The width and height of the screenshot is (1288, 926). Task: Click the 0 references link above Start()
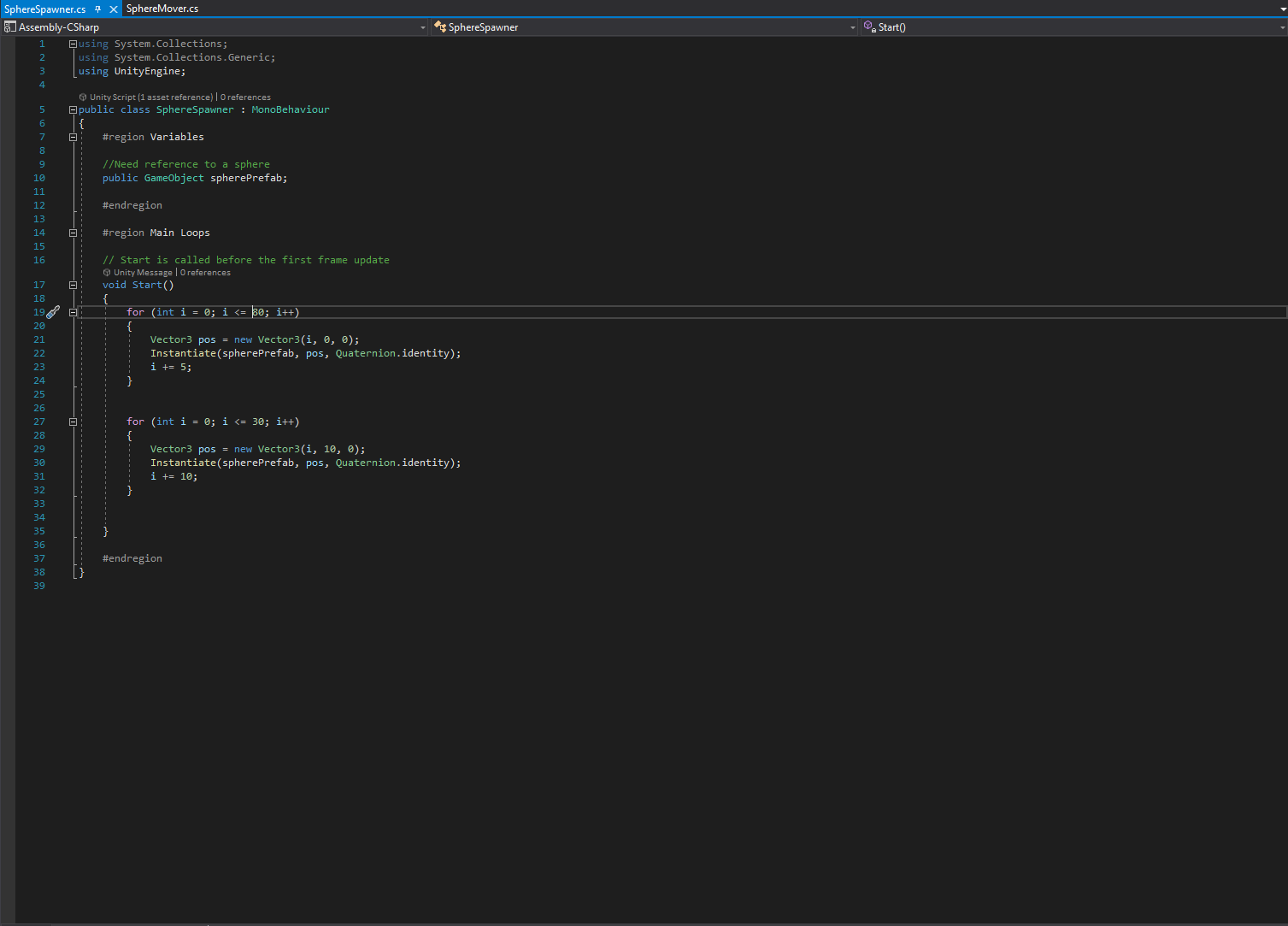click(205, 272)
